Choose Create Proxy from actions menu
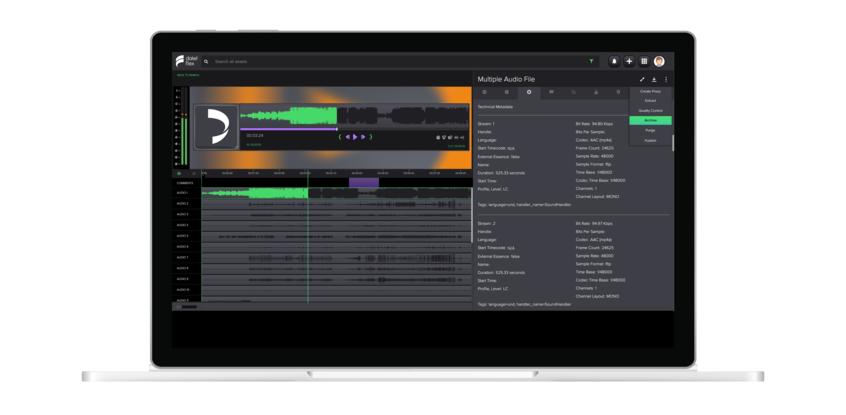The height and width of the screenshot is (415, 846). click(x=650, y=91)
